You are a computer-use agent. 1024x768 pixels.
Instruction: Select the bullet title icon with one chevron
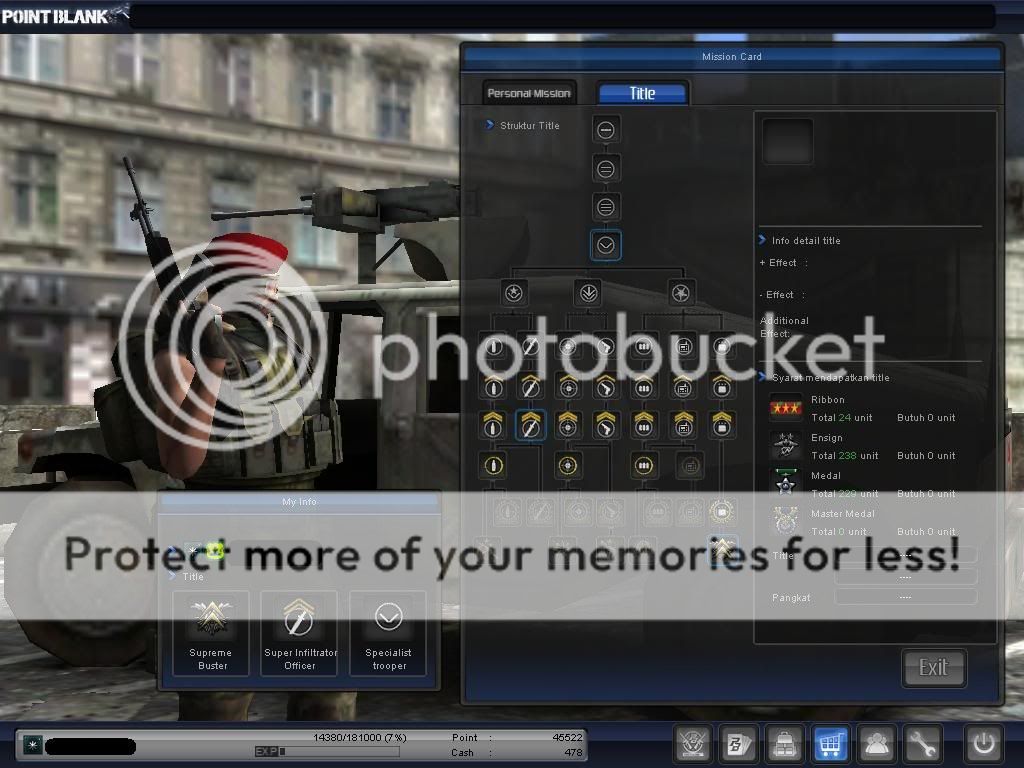click(x=494, y=387)
